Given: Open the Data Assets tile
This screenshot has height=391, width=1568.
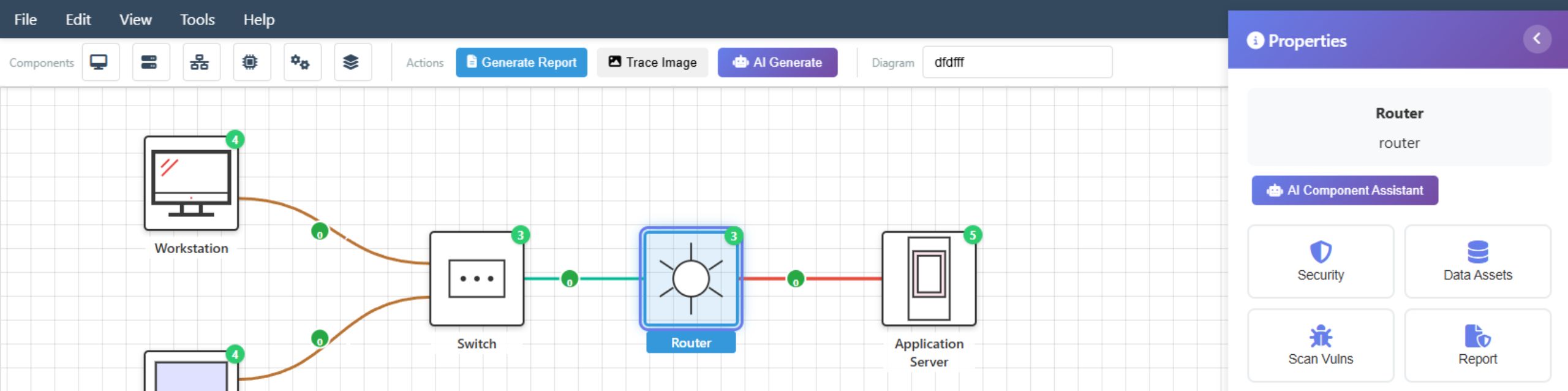Looking at the screenshot, I should [1477, 262].
